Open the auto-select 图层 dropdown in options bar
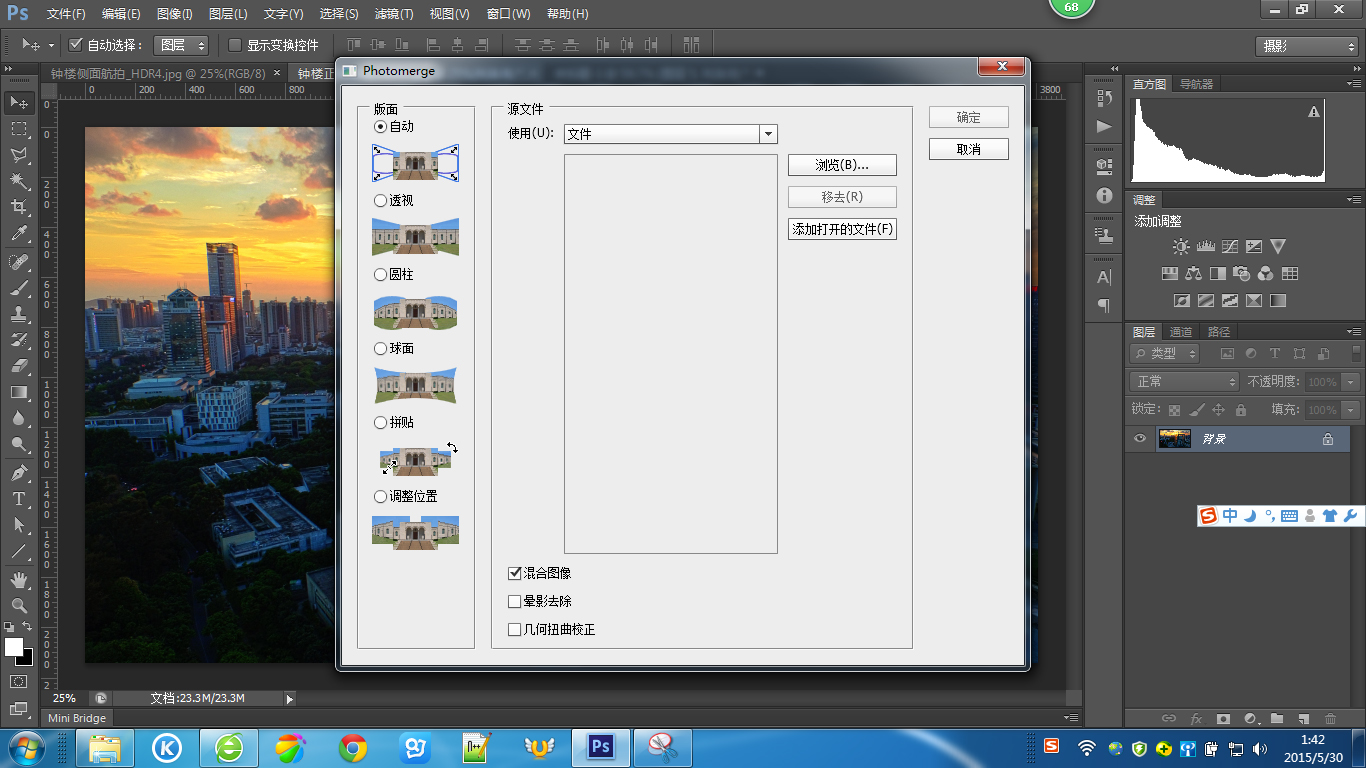The height and width of the screenshot is (768, 1366). click(181, 45)
